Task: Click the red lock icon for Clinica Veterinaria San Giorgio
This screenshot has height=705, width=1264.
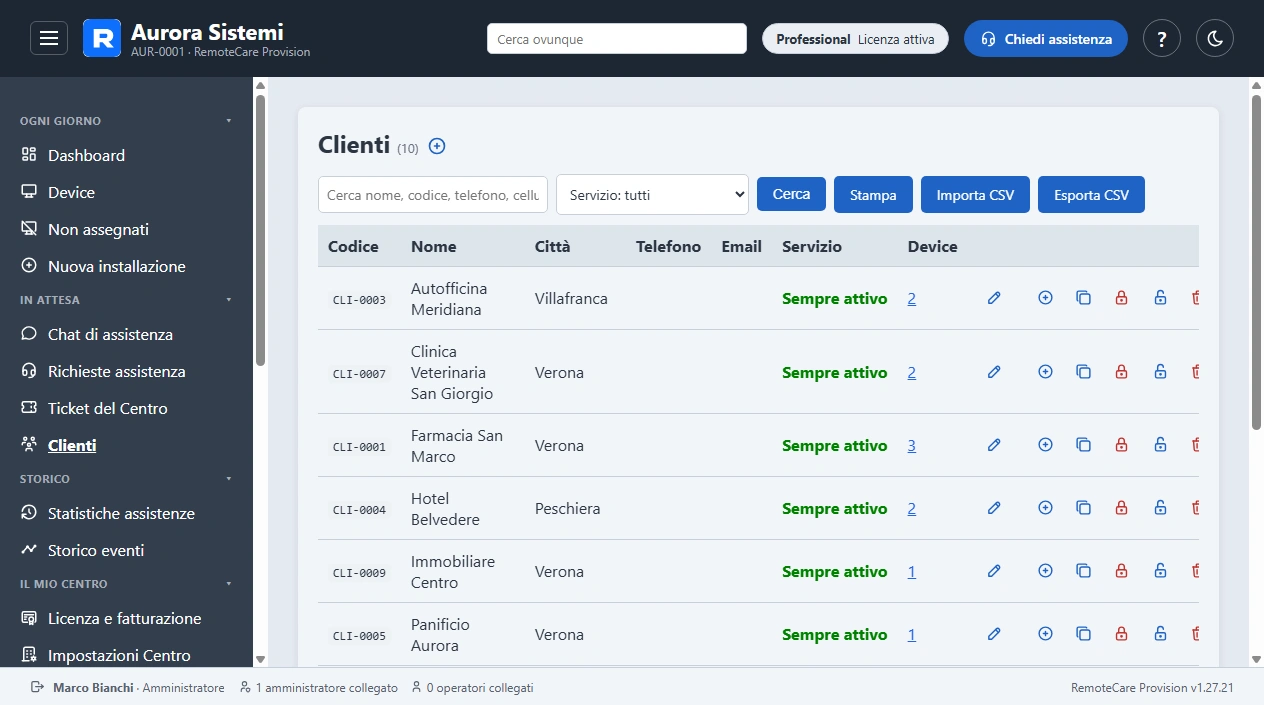Action: 1122,372
